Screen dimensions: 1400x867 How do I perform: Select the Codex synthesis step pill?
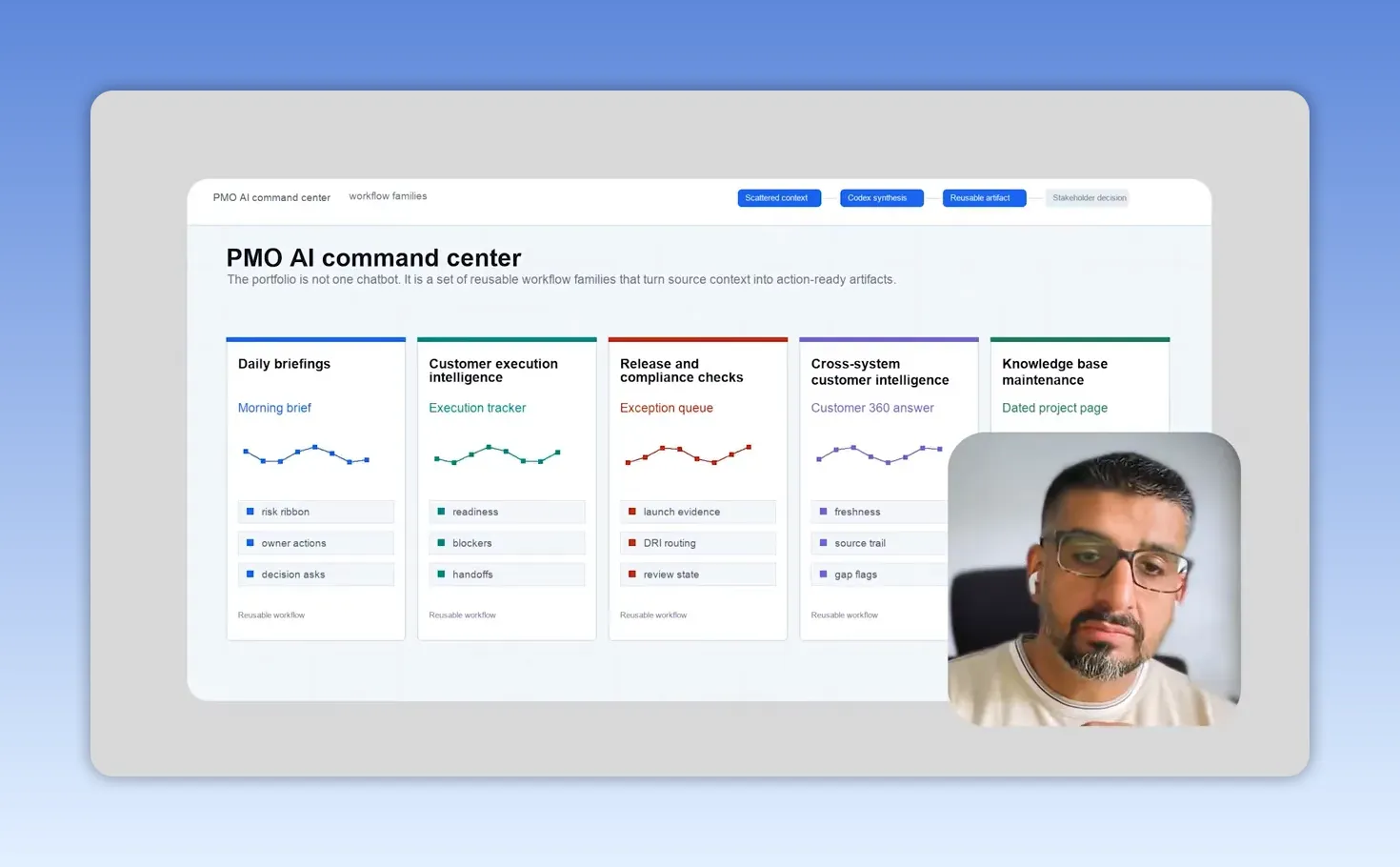(880, 198)
